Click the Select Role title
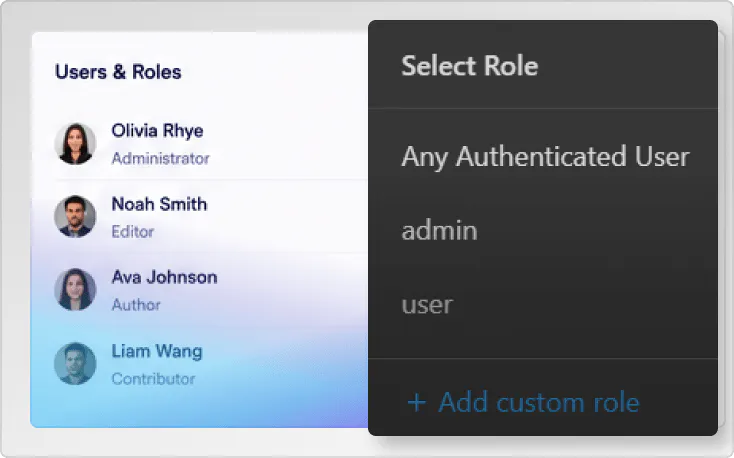The width and height of the screenshot is (734, 458). click(x=470, y=66)
